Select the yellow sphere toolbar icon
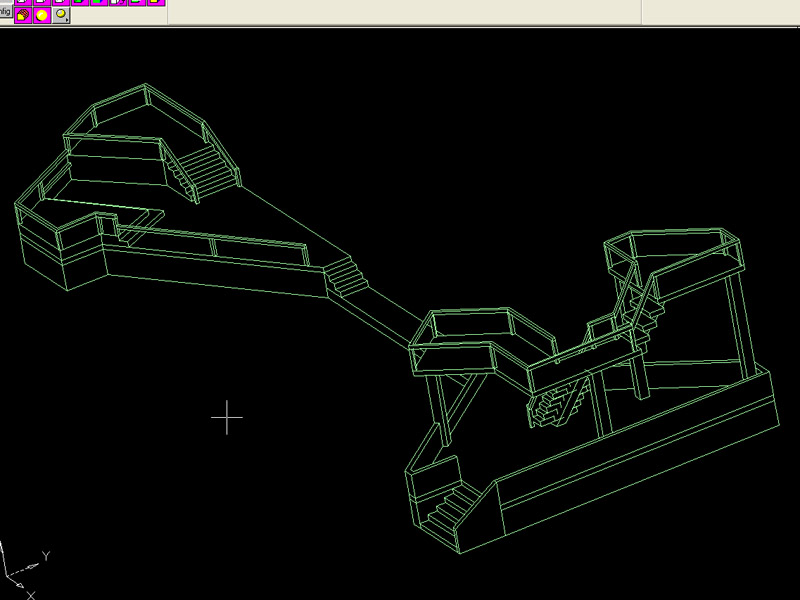This screenshot has height=600, width=800. 42,15
